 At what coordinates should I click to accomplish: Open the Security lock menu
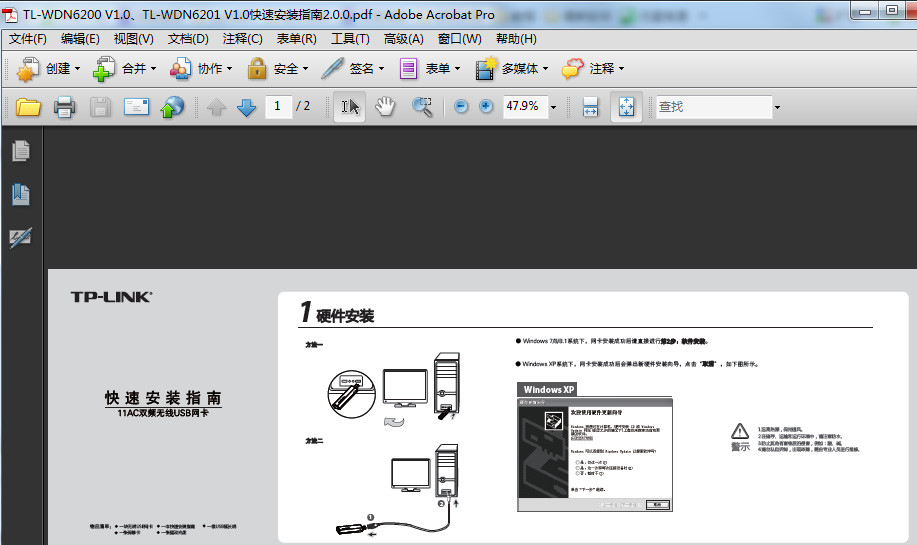[277, 68]
